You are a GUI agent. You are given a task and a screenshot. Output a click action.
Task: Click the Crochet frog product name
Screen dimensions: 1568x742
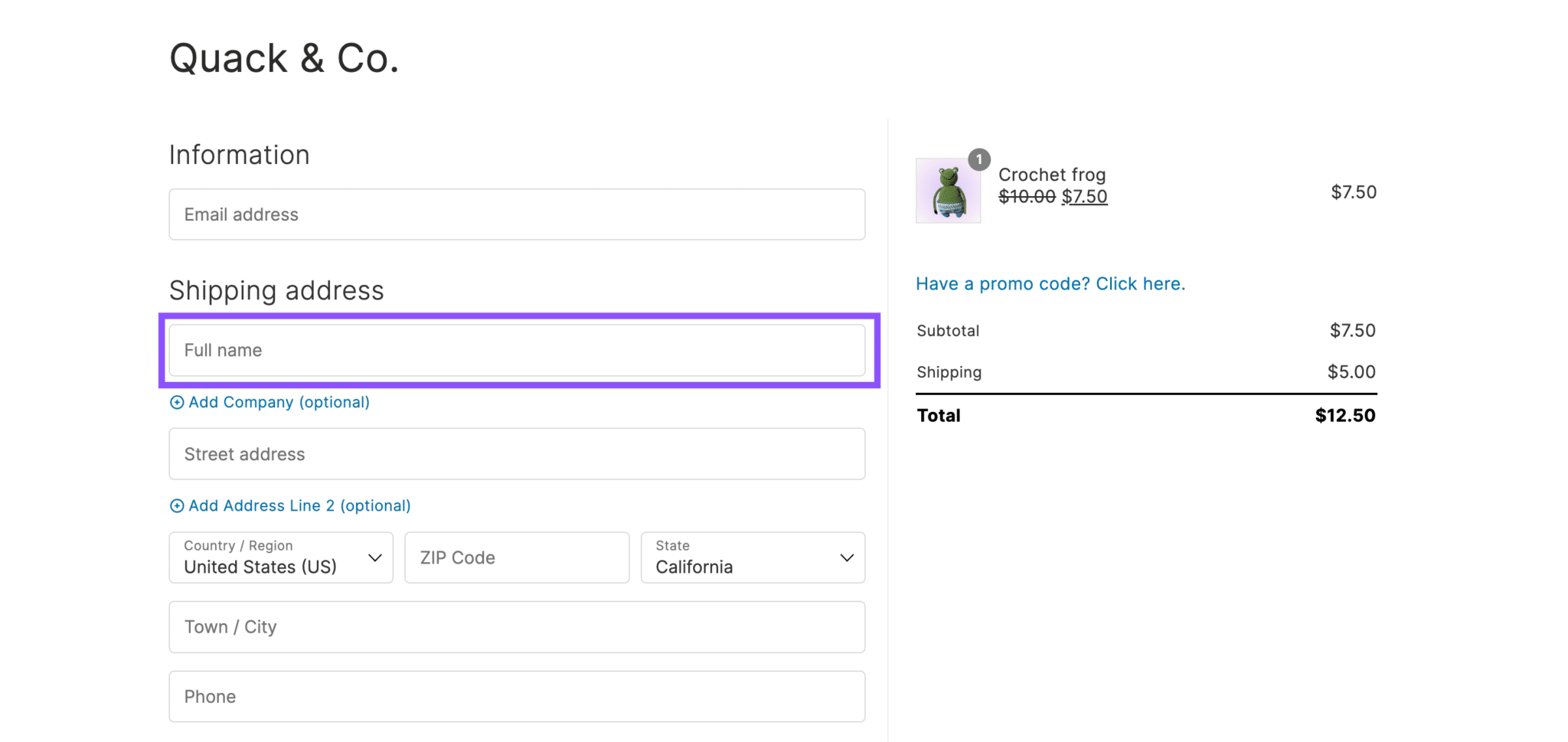1052,174
